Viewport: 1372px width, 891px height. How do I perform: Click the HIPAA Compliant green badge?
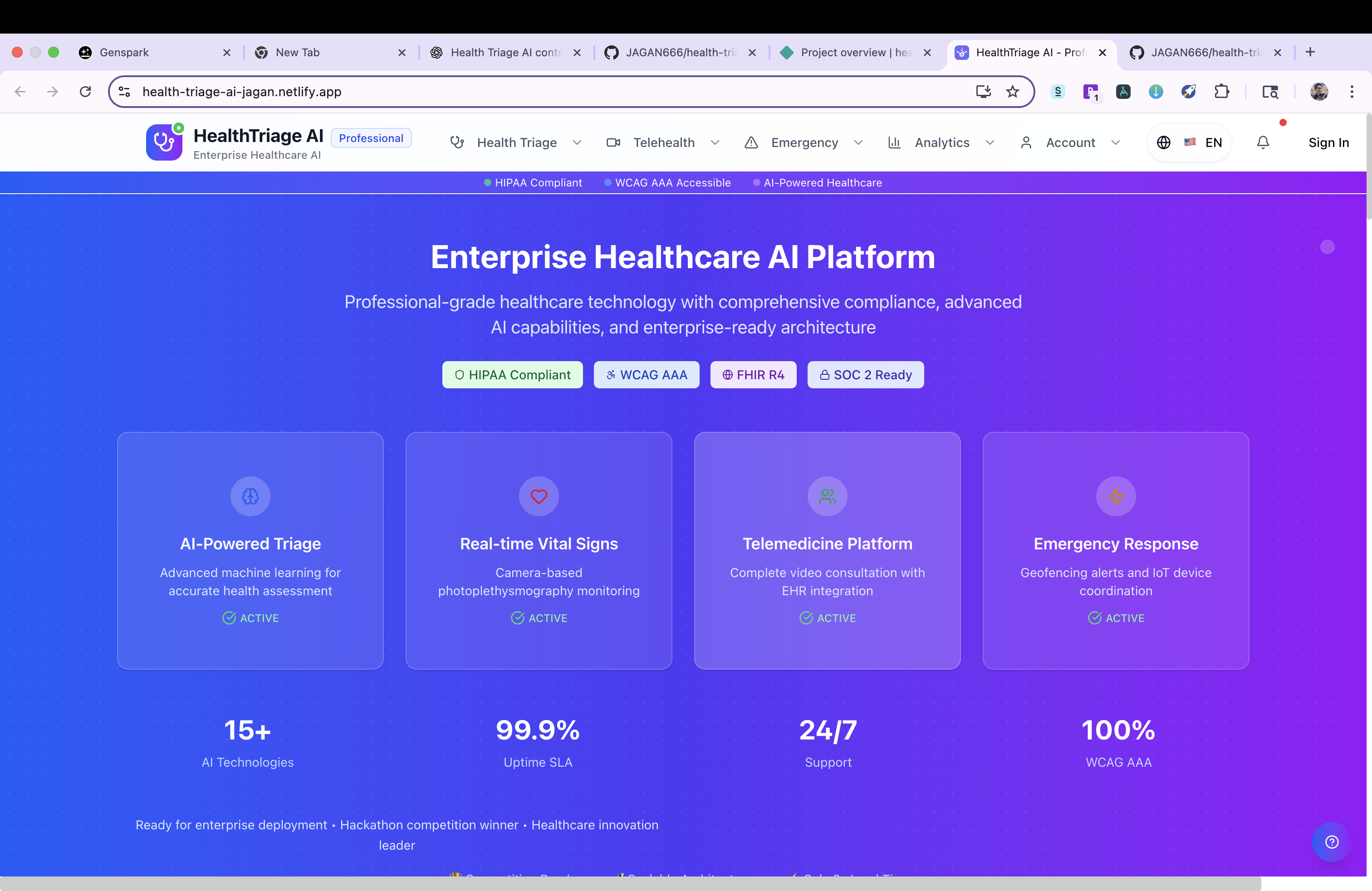[513, 375]
